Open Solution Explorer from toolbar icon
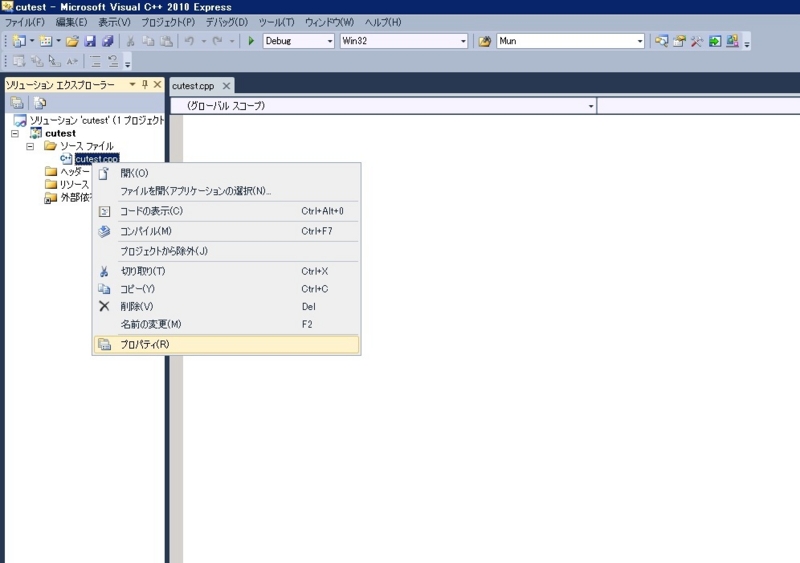This screenshot has height=563, width=800. 661,41
